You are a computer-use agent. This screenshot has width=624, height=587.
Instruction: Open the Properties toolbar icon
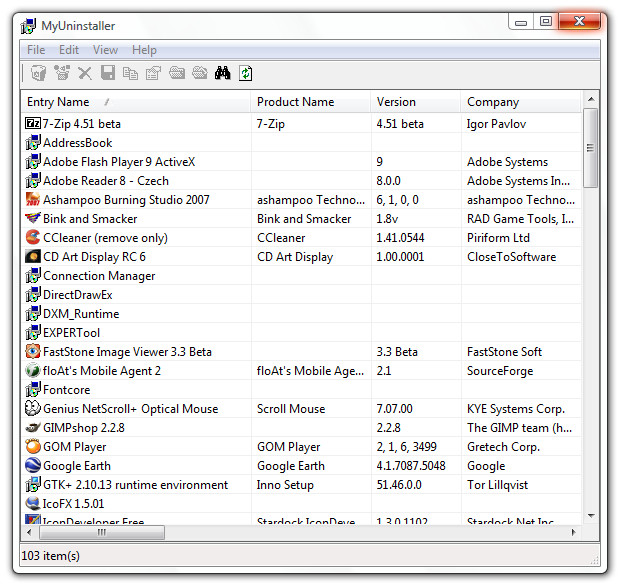(x=153, y=73)
